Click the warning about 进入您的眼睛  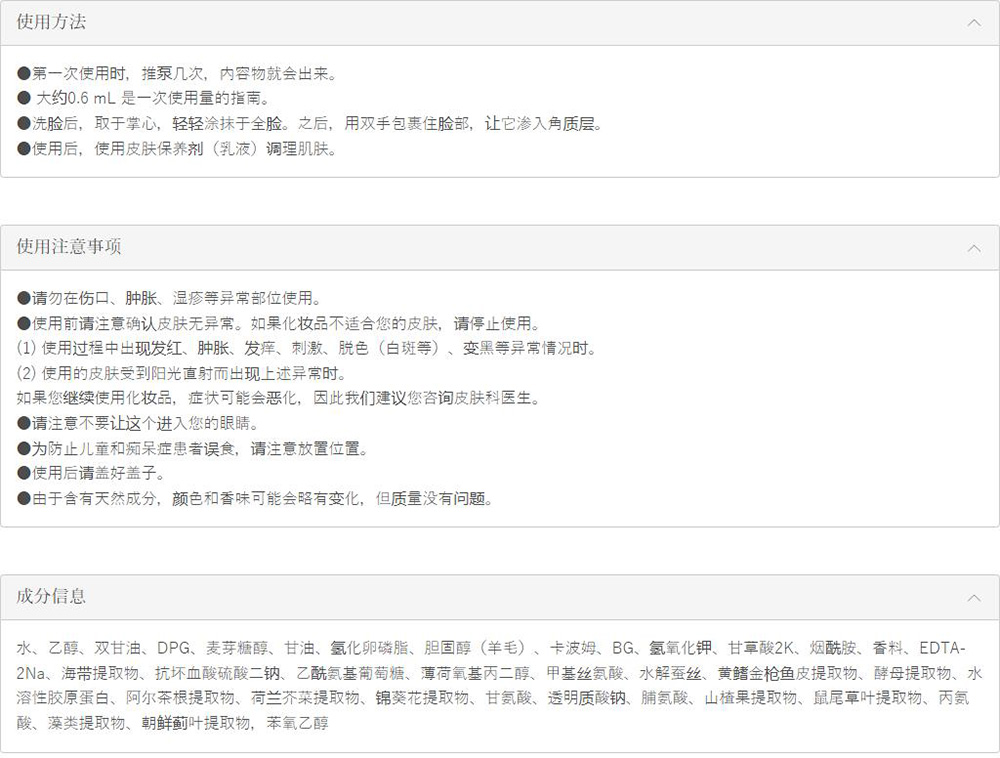pos(138,423)
